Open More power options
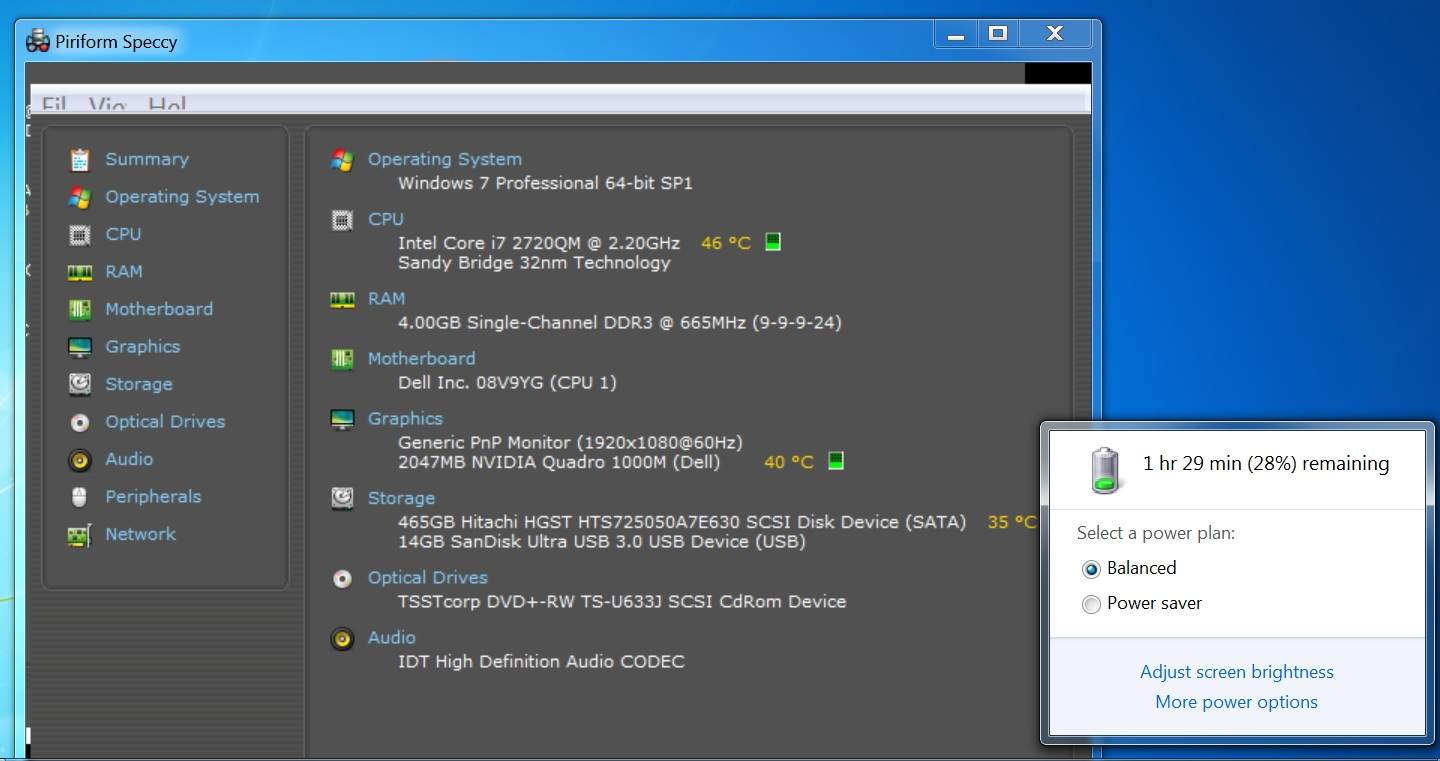This screenshot has height=761, width=1440. point(1237,702)
